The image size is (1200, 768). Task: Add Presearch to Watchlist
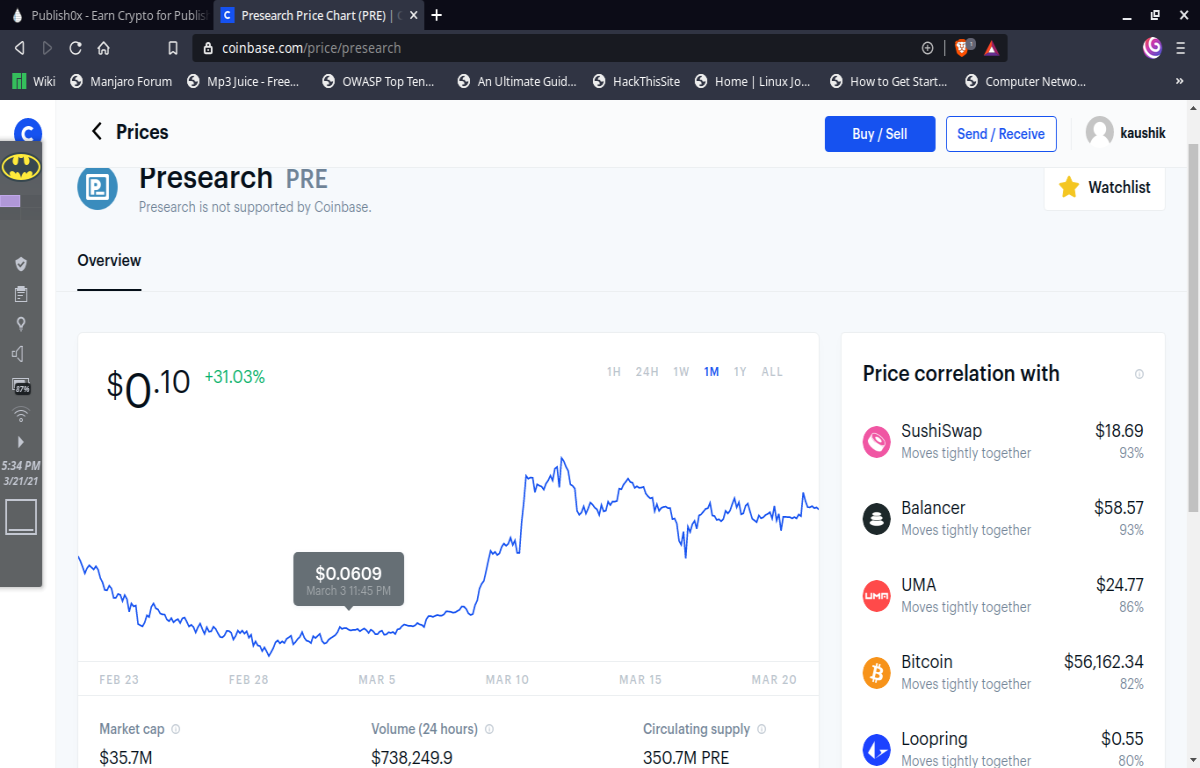coord(1104,187)
